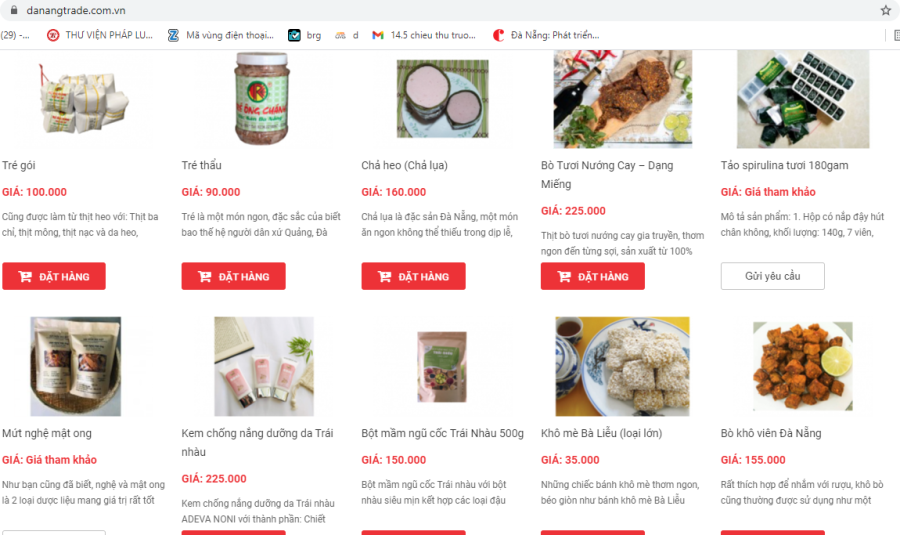
Task: Click the address bar URL danangtrade.com.vn
Action: (x=76, y=10)
